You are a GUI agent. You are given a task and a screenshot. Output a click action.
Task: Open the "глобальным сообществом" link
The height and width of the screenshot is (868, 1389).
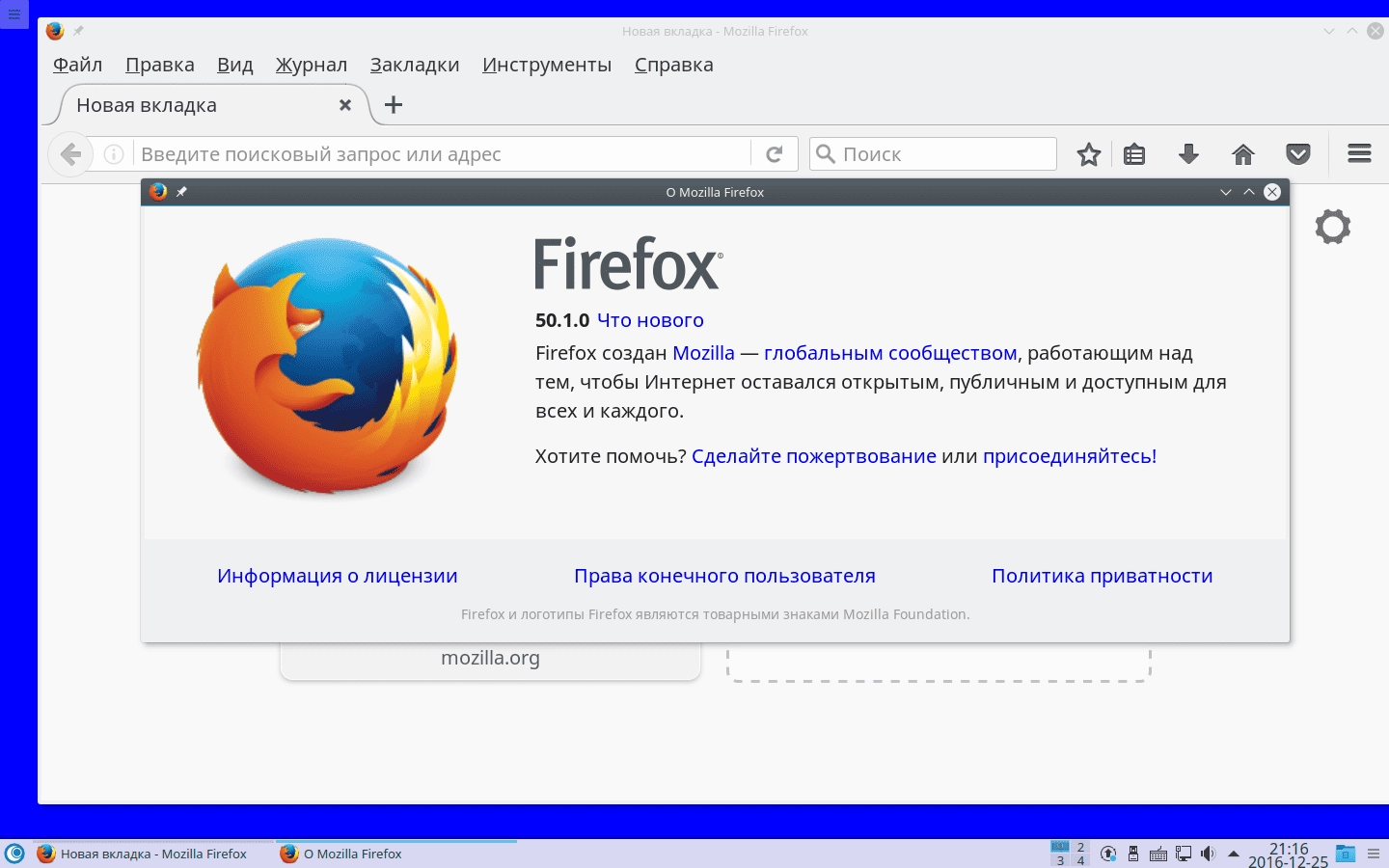(x=890, y=353)
